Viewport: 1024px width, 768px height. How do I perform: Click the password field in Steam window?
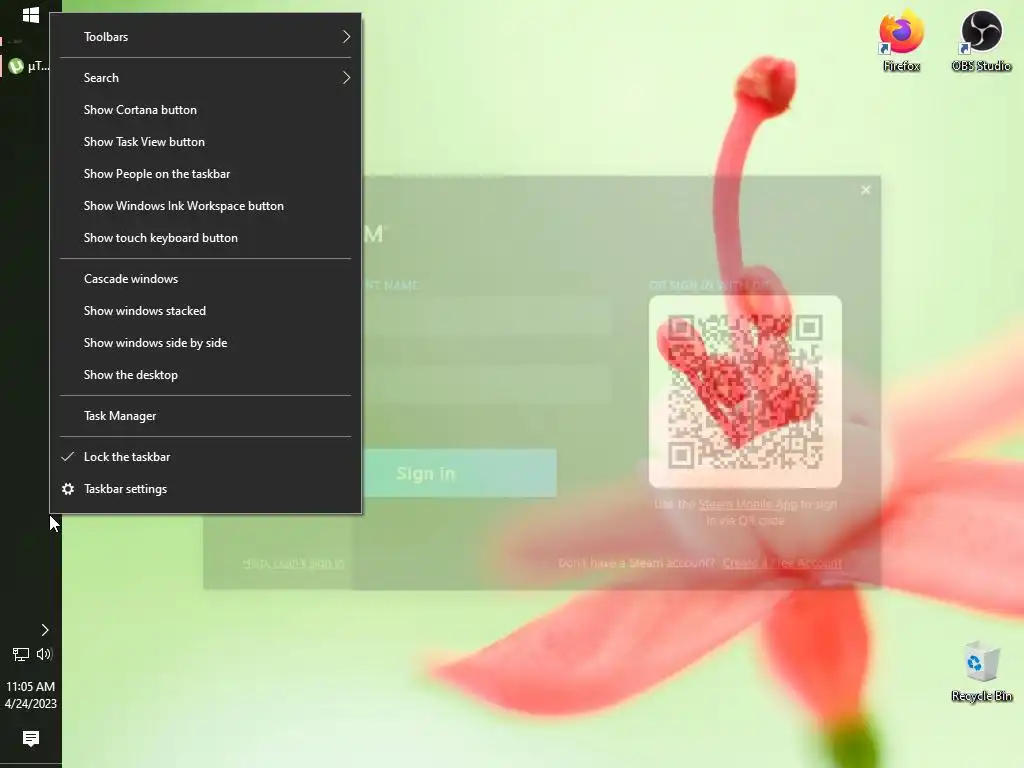[487, 383]
